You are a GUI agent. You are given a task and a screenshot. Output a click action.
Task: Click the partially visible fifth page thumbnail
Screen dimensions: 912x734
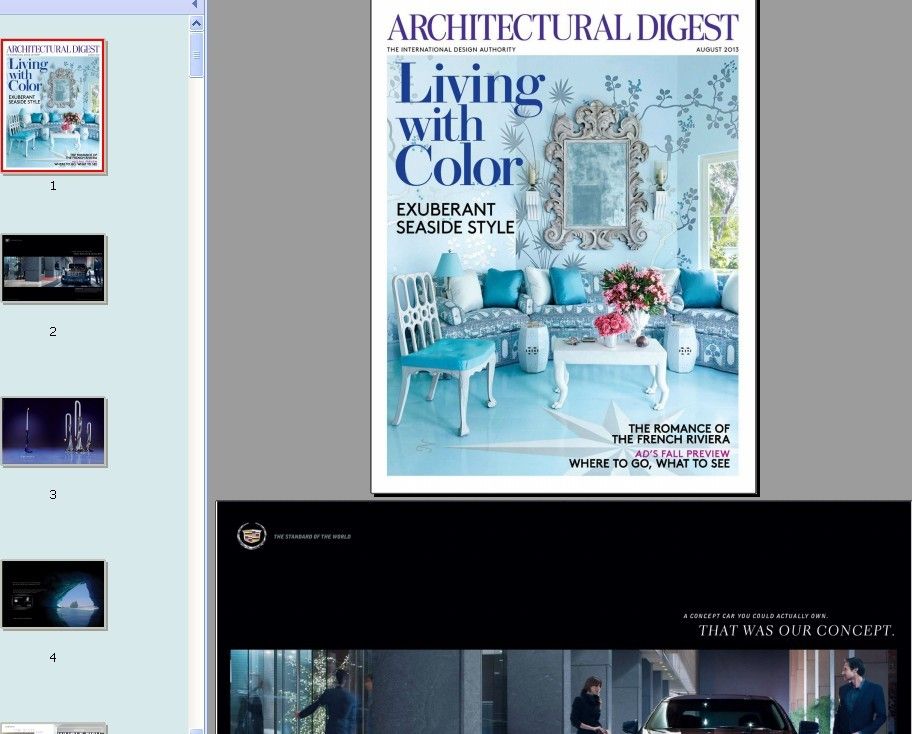click(54, 728)
